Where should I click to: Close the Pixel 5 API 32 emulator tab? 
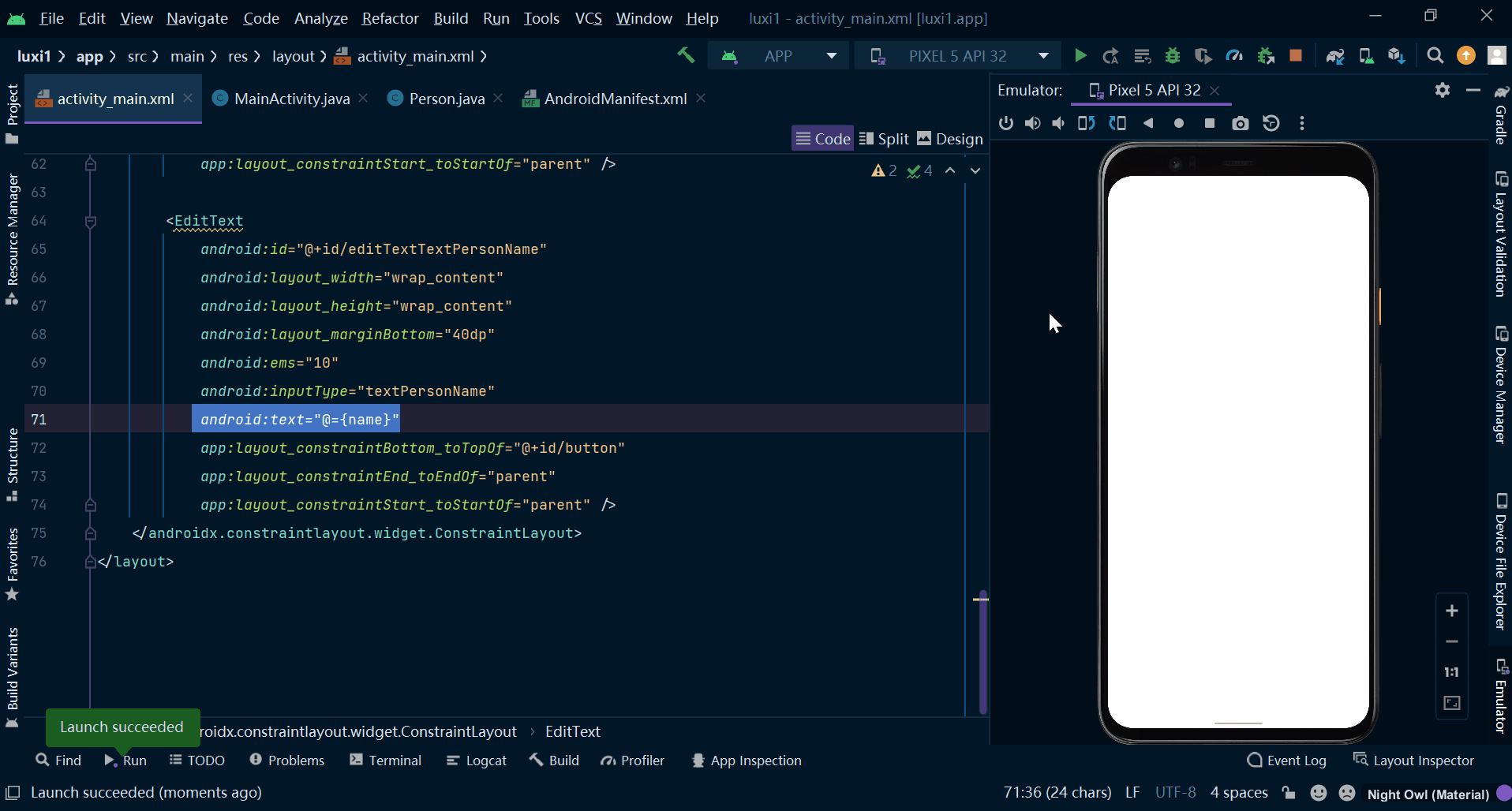point(1214,91)
